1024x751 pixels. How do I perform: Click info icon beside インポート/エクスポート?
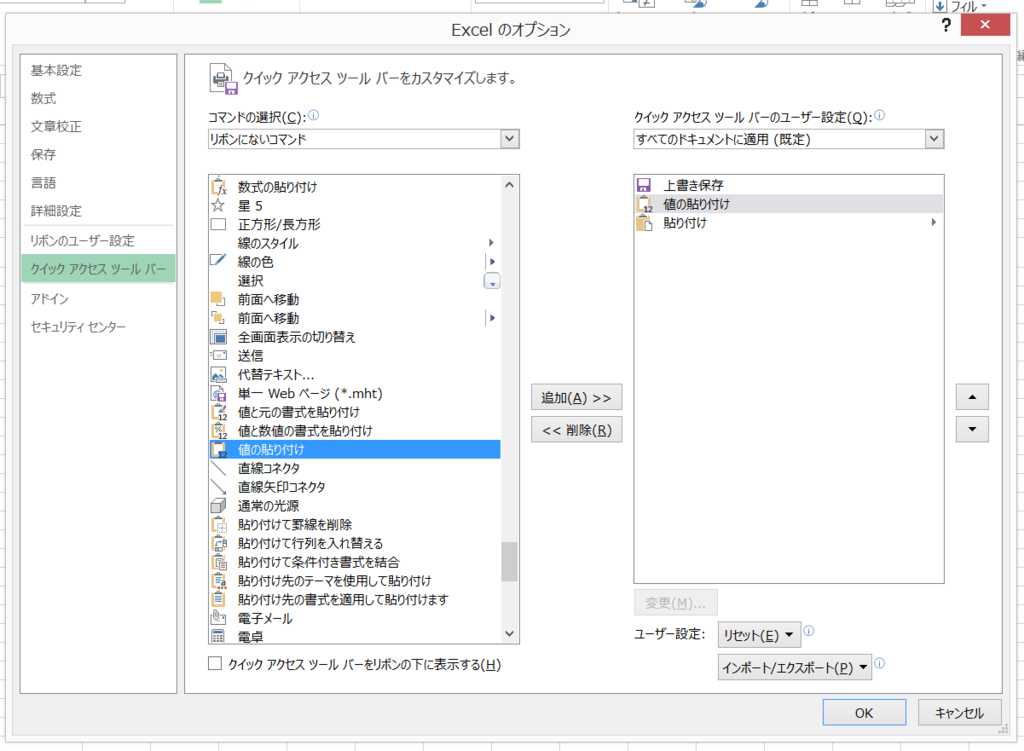[x=880, y=663]
